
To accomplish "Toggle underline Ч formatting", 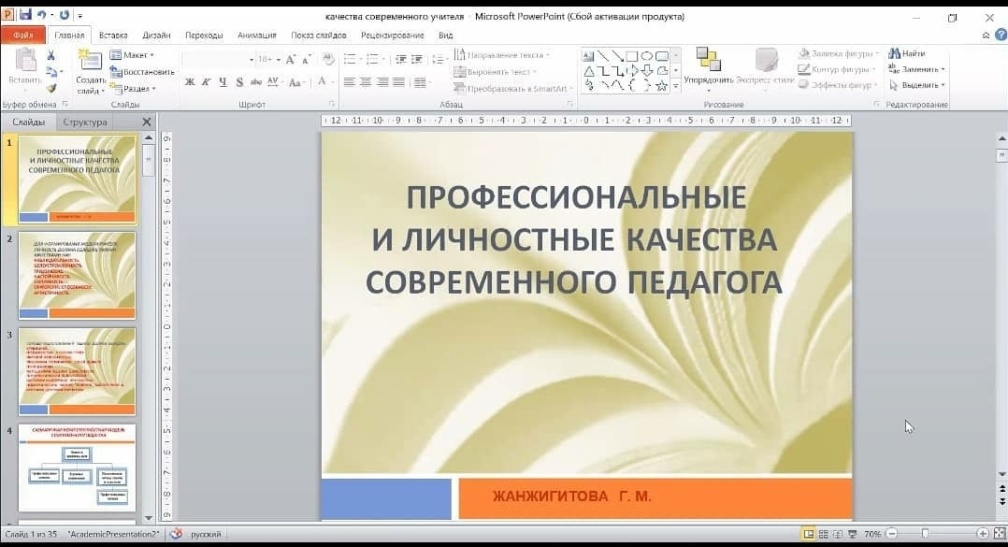I will tap(222, 83).
